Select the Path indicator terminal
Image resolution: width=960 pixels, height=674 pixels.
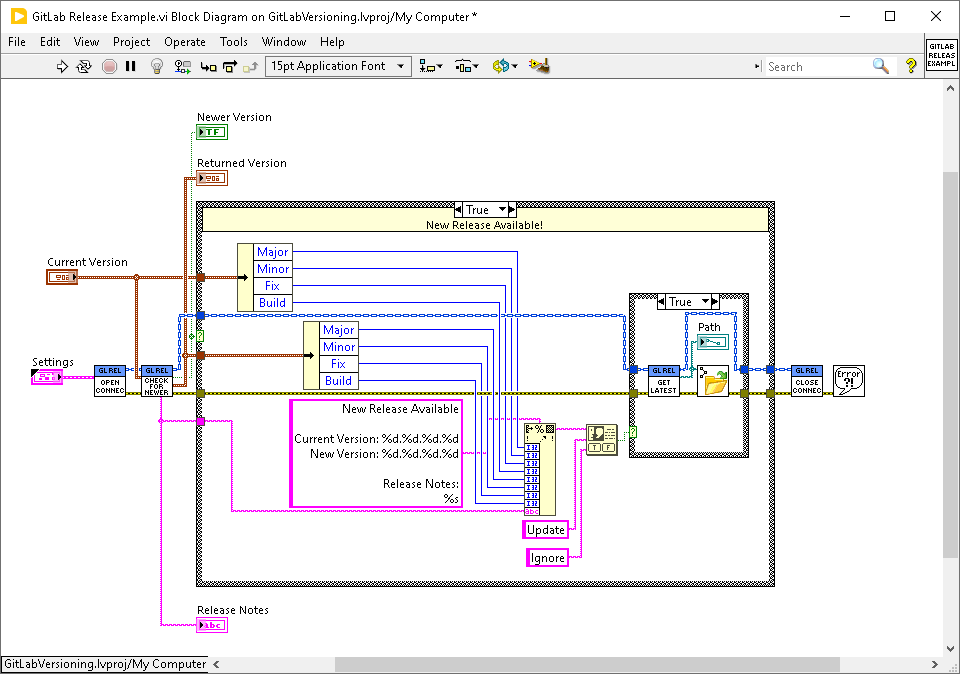[713, 342]
